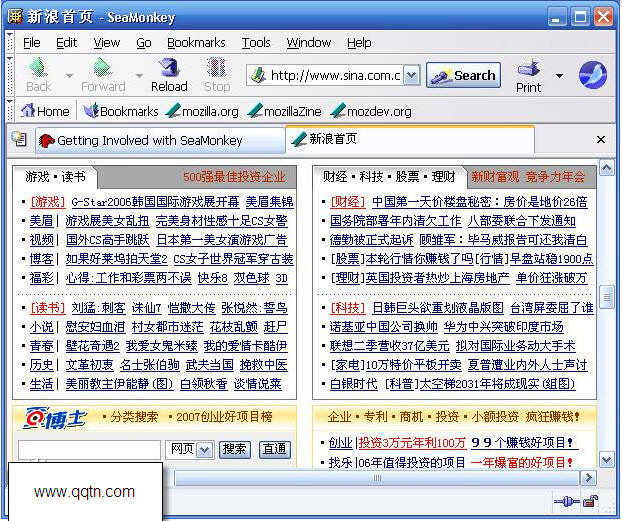Open the mozilla.org bookmark
The width and height of the screenshot is (622, 521).
(x=202, y=111)
